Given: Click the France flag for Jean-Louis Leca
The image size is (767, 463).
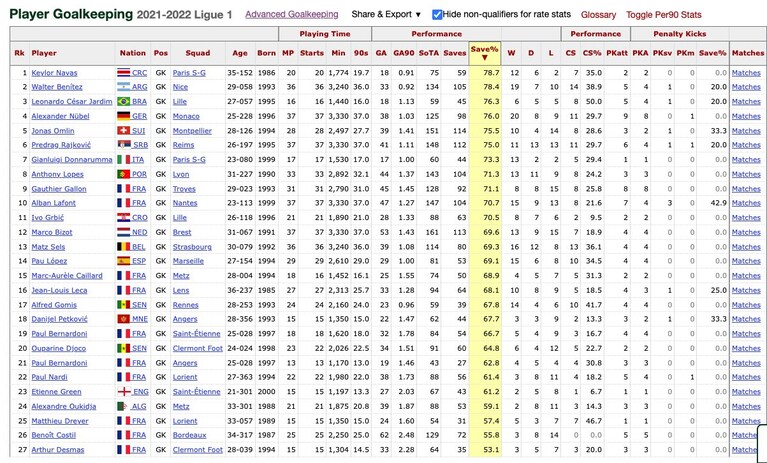Looking at the screenshot, I should (x=123, y=290).
